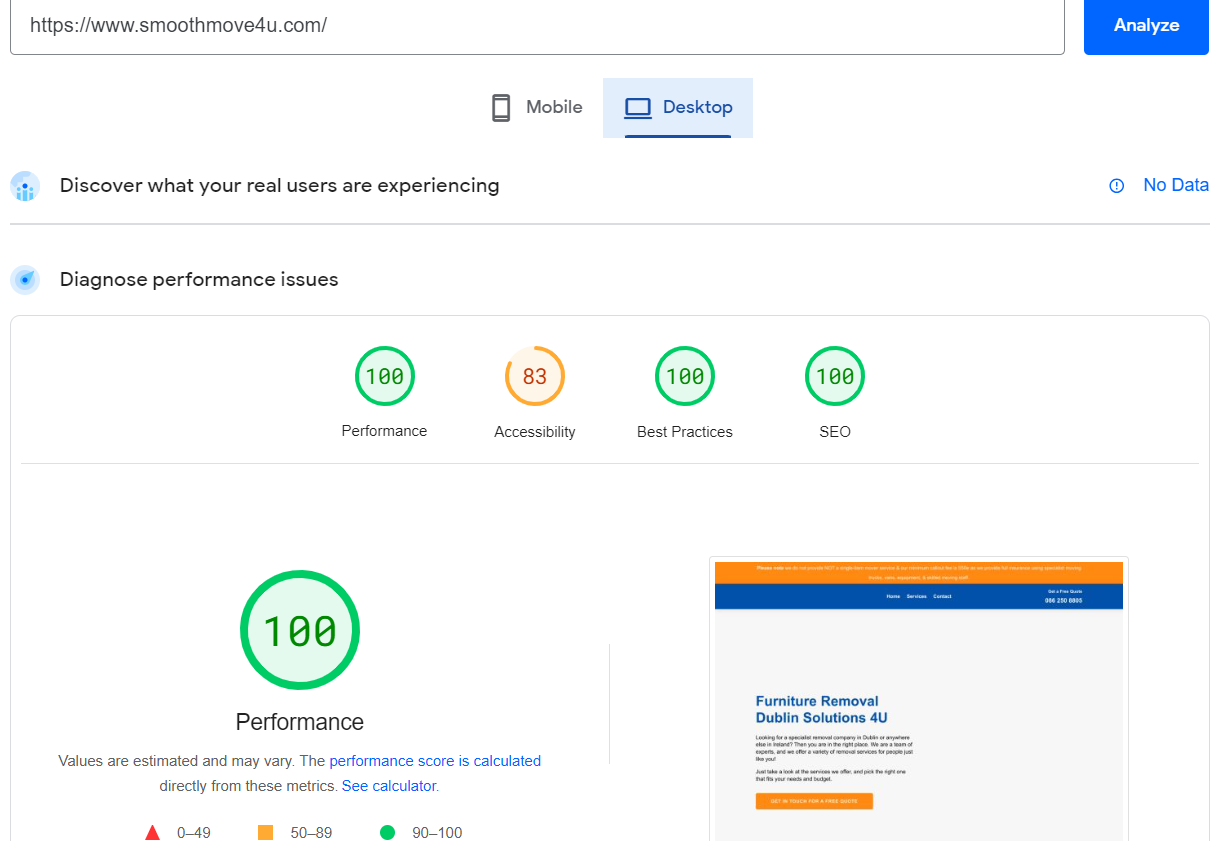Click the Performance score gauge at the top
Viewport: 1221px width, 841px height.
click(385, 376)
